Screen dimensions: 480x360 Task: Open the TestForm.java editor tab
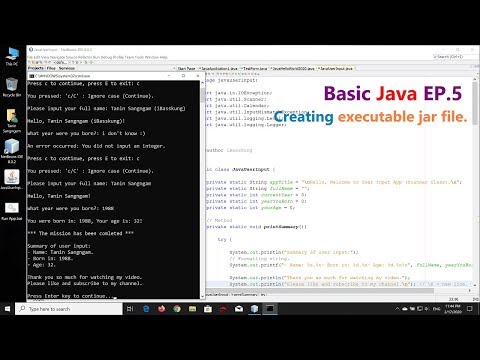coord(255,68)
